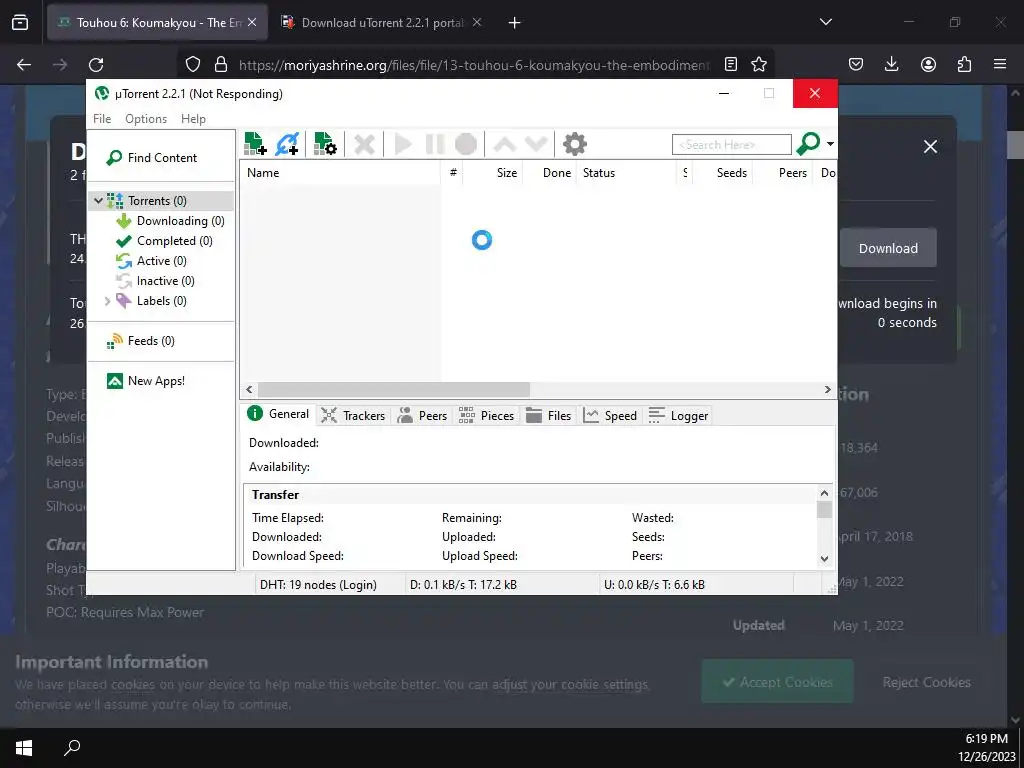Click the Download button on browser page
This screenshot has width=1024, height=768.
click(x=888, y=248)
